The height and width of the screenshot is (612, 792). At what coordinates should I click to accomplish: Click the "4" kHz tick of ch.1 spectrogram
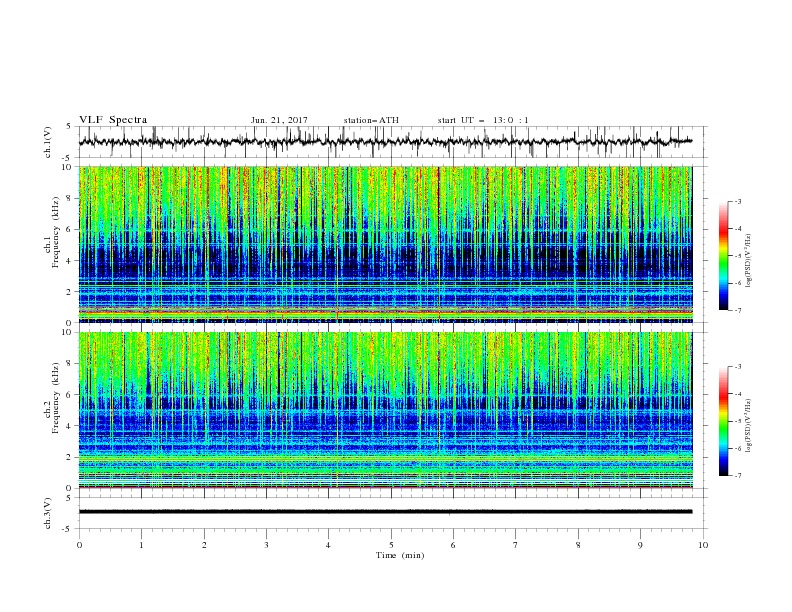70,261
